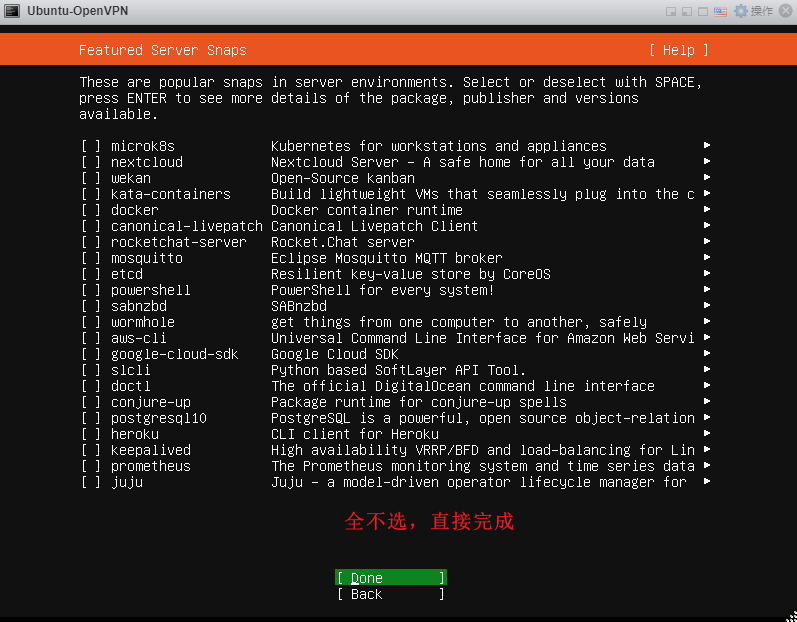Click the 'aws-cli' snap name
The image size is (797, 622).
click(139, 338)
